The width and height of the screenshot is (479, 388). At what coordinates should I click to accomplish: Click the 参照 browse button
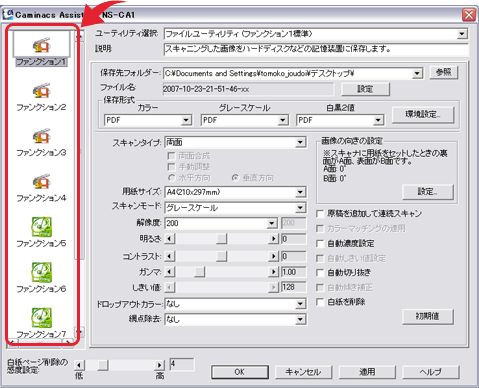444,72
